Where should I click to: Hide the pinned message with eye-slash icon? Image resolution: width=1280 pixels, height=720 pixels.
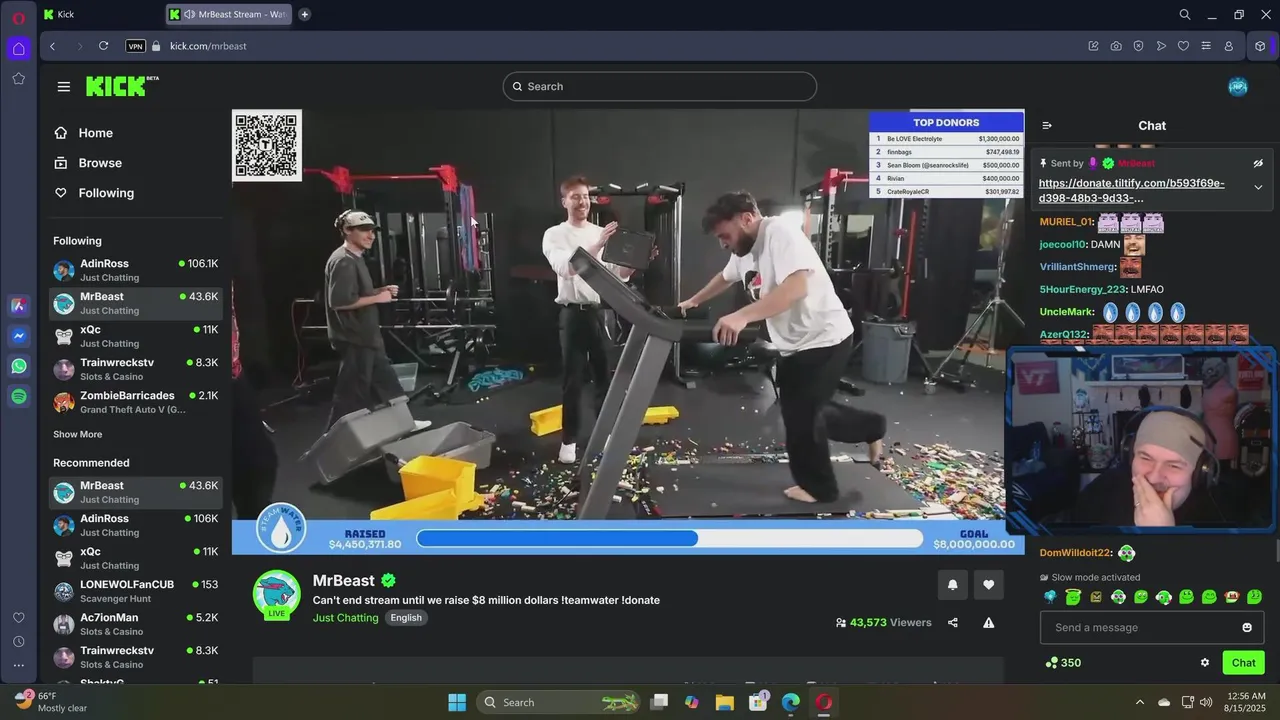[x=1258, y=163]
